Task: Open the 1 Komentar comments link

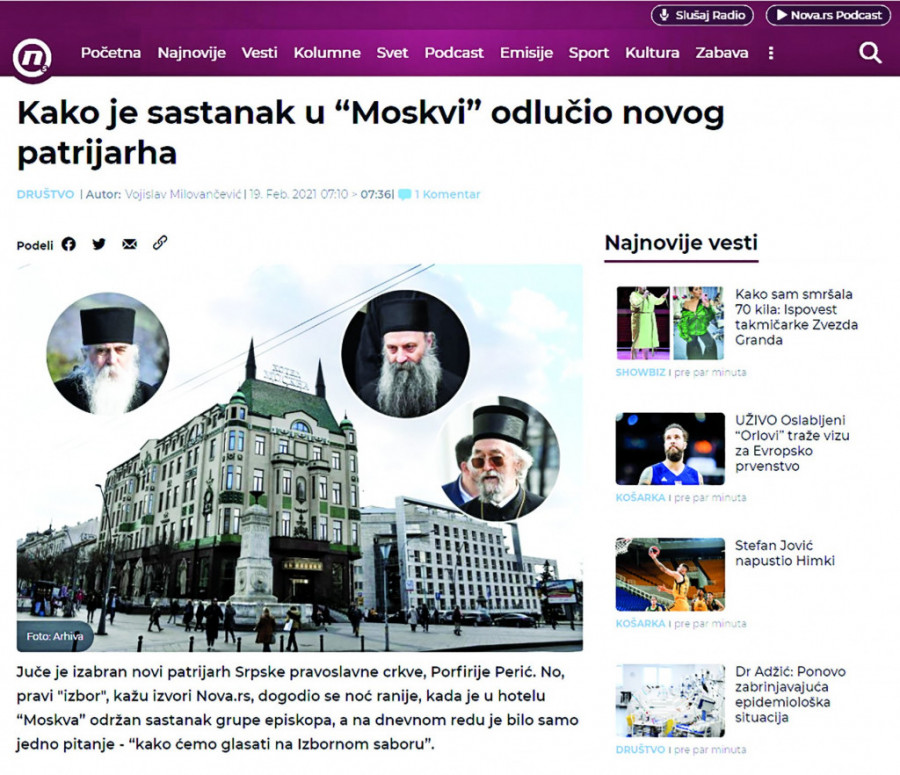Action: (440, 194)
